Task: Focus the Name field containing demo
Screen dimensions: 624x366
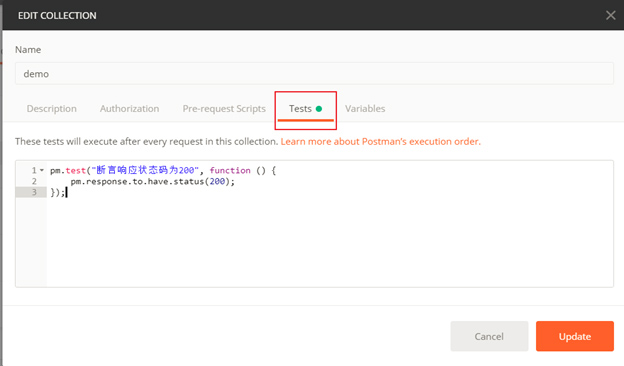Action: [314, 74]
